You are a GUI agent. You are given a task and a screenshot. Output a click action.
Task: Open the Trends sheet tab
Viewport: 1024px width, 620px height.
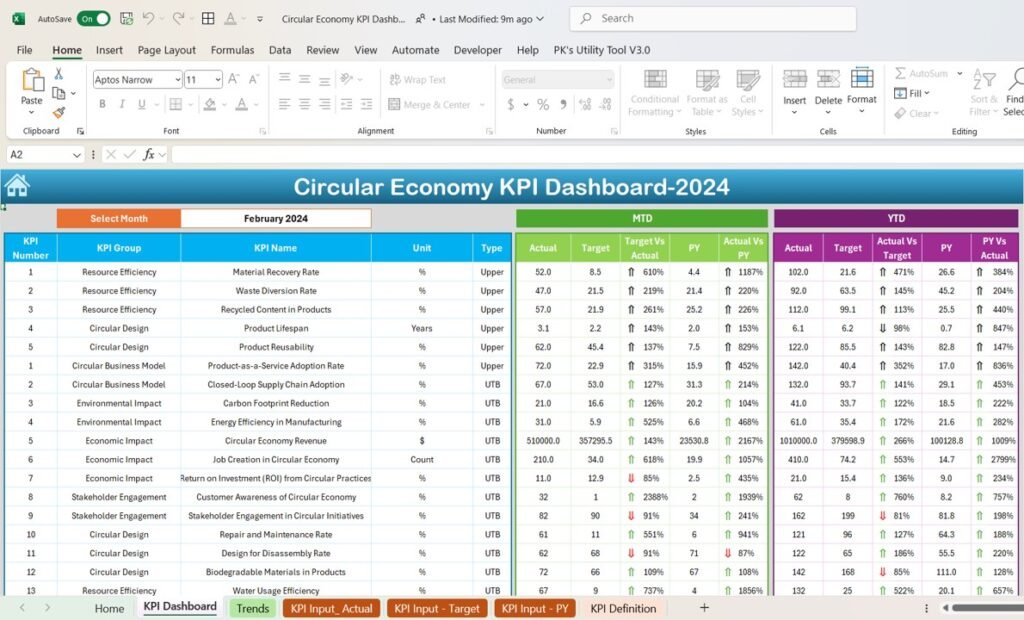click(252, 607)
